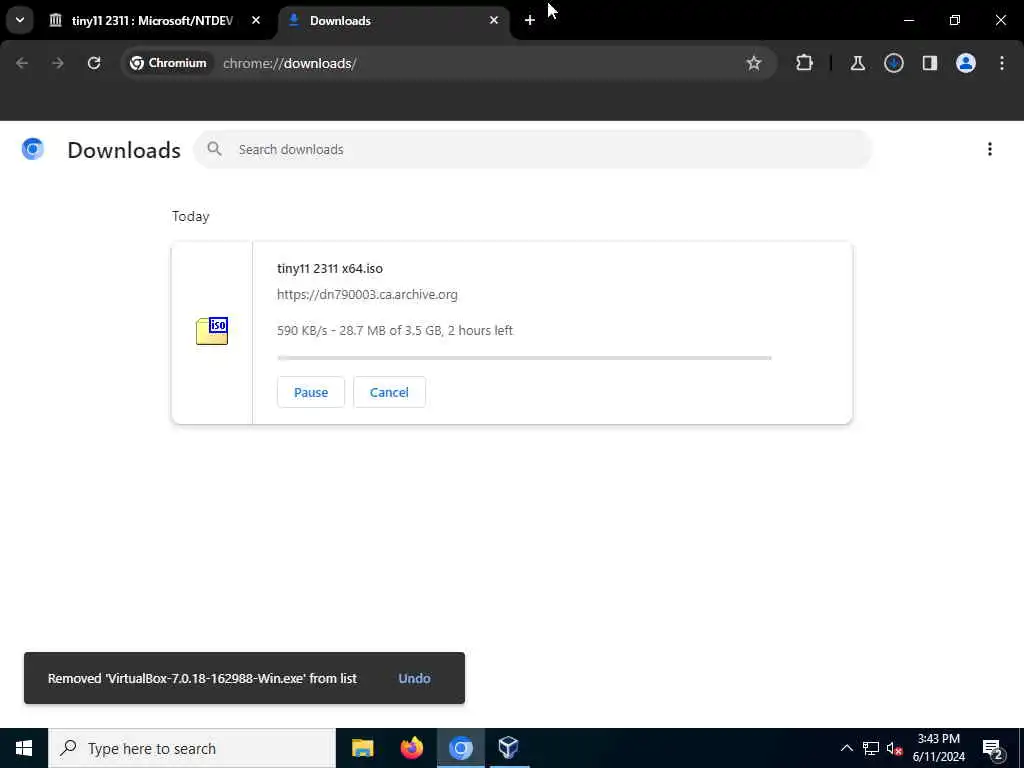Open VirtualBox from the taskbar

coord(509,748)
